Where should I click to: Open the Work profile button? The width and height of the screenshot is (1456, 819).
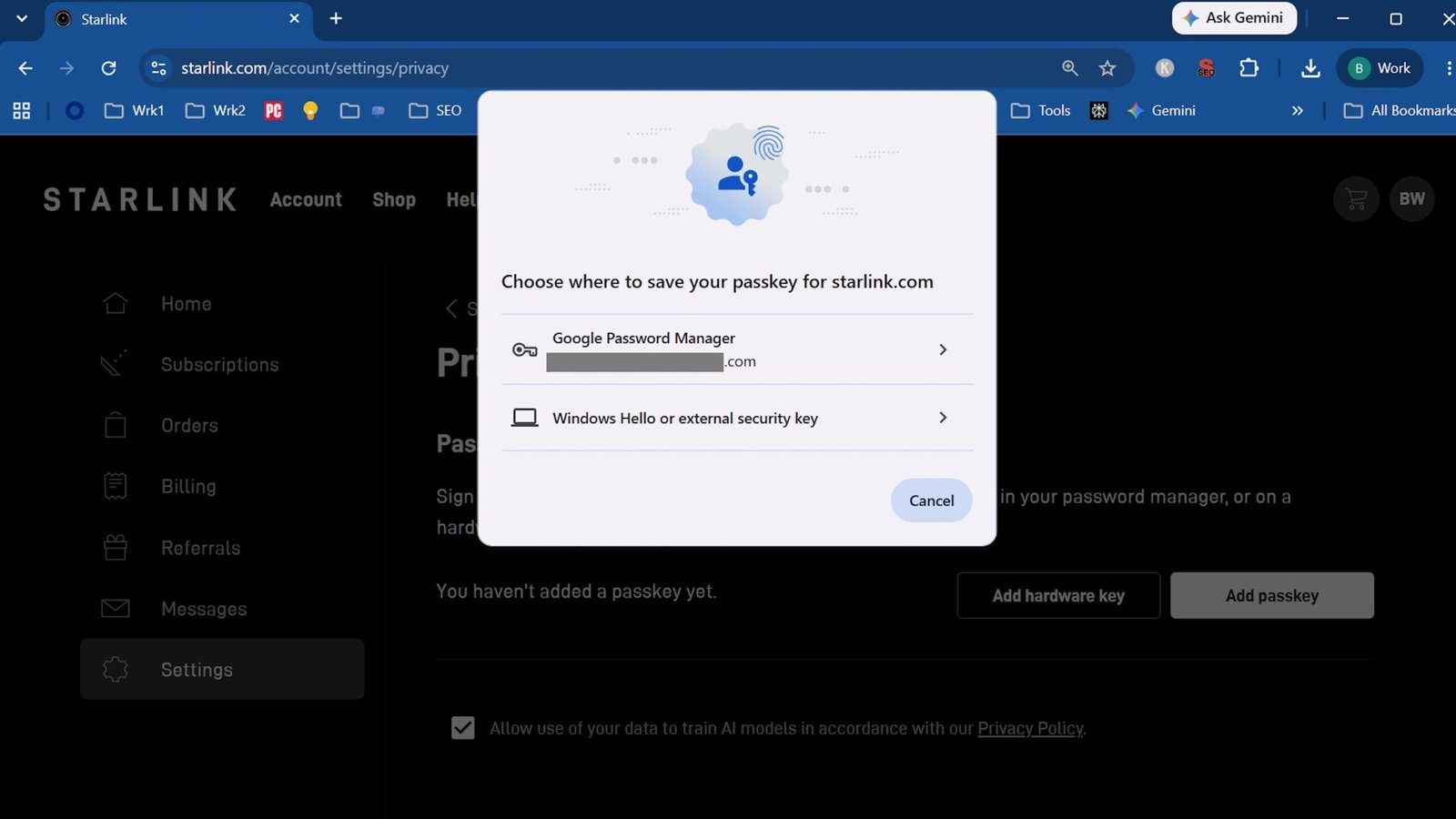coord(1380,68)
